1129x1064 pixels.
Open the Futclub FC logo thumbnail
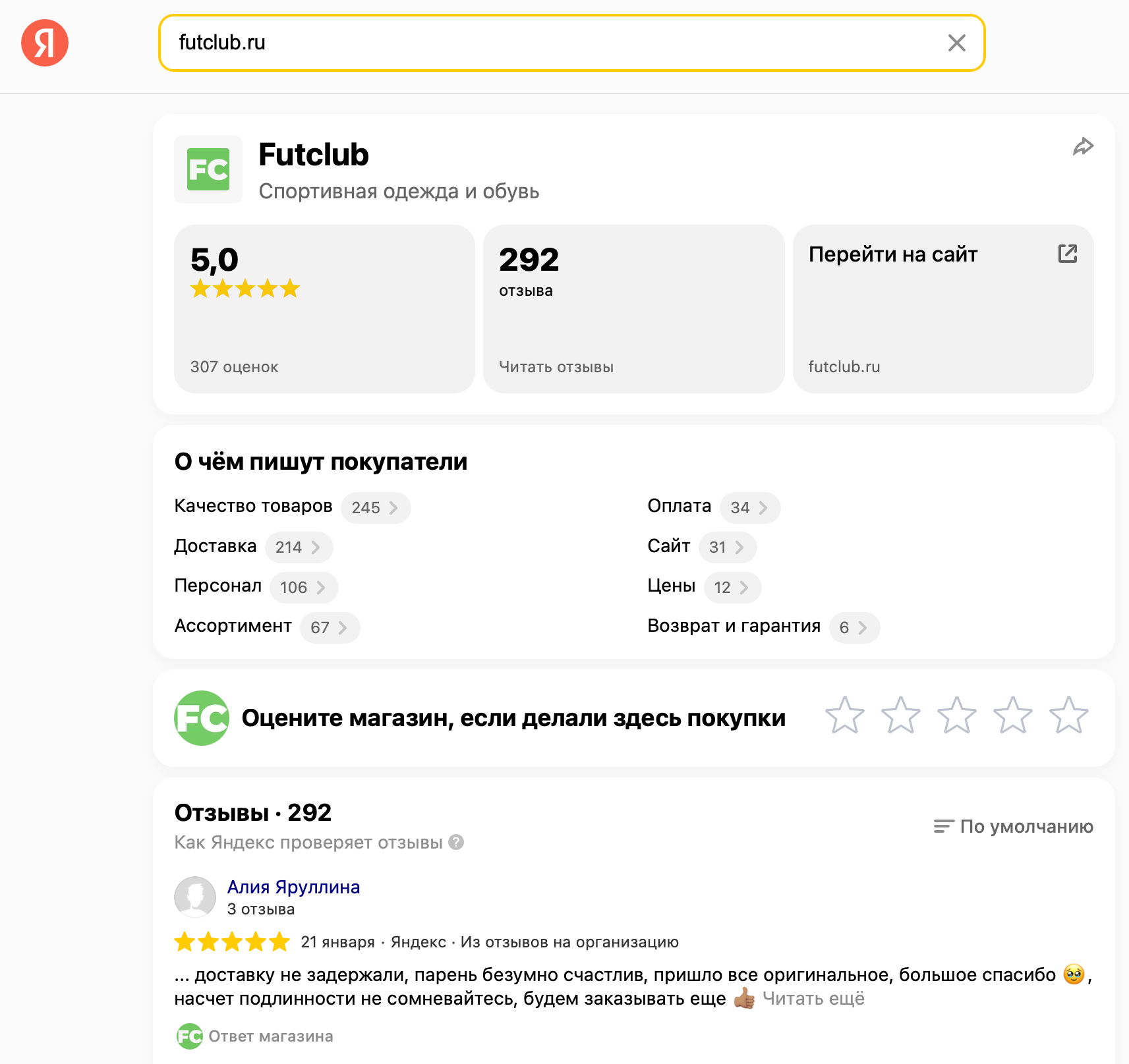pyautogui.click(x=208, y=169)
